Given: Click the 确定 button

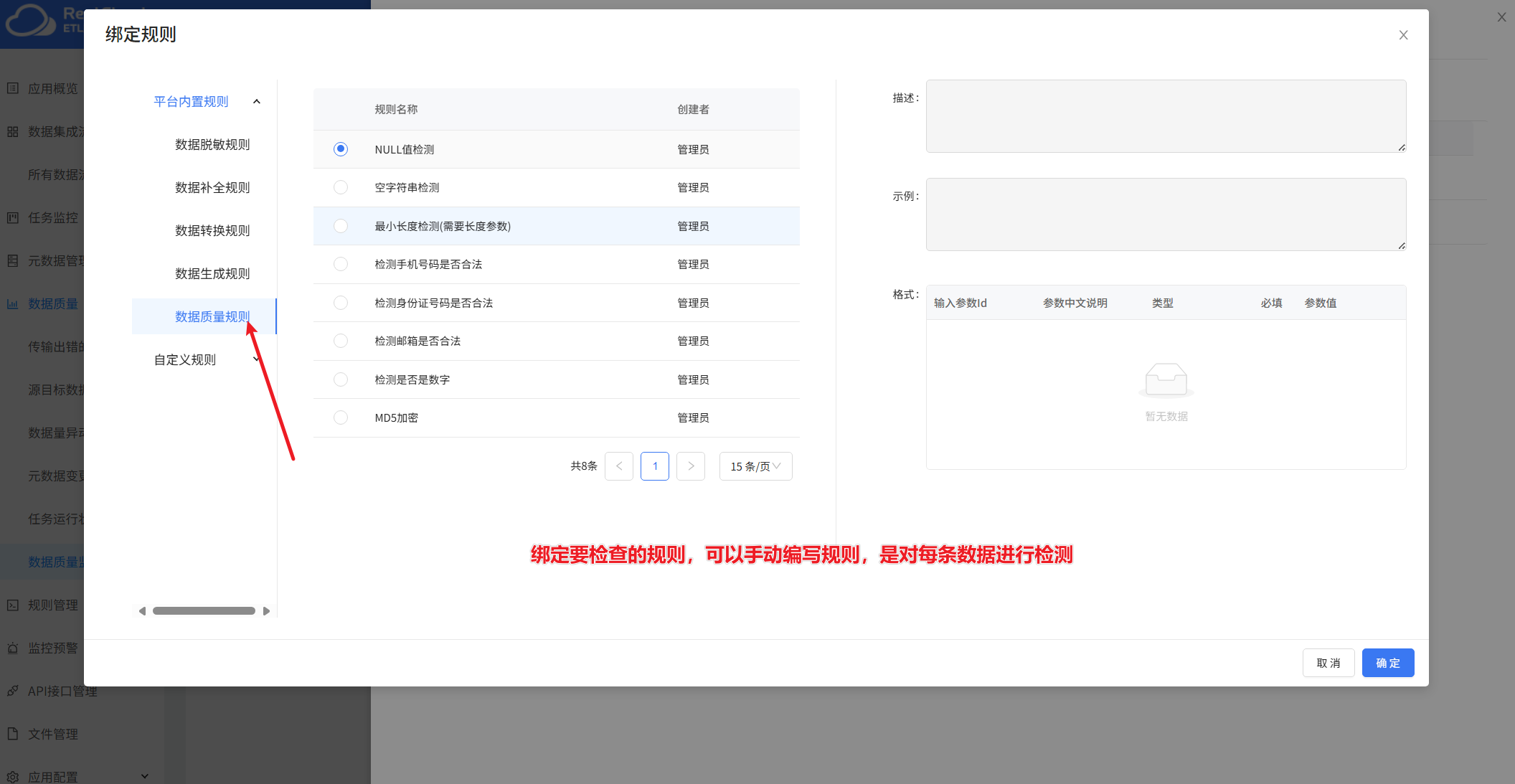Looking at the screenshot, I should [x=1387, y=663].
